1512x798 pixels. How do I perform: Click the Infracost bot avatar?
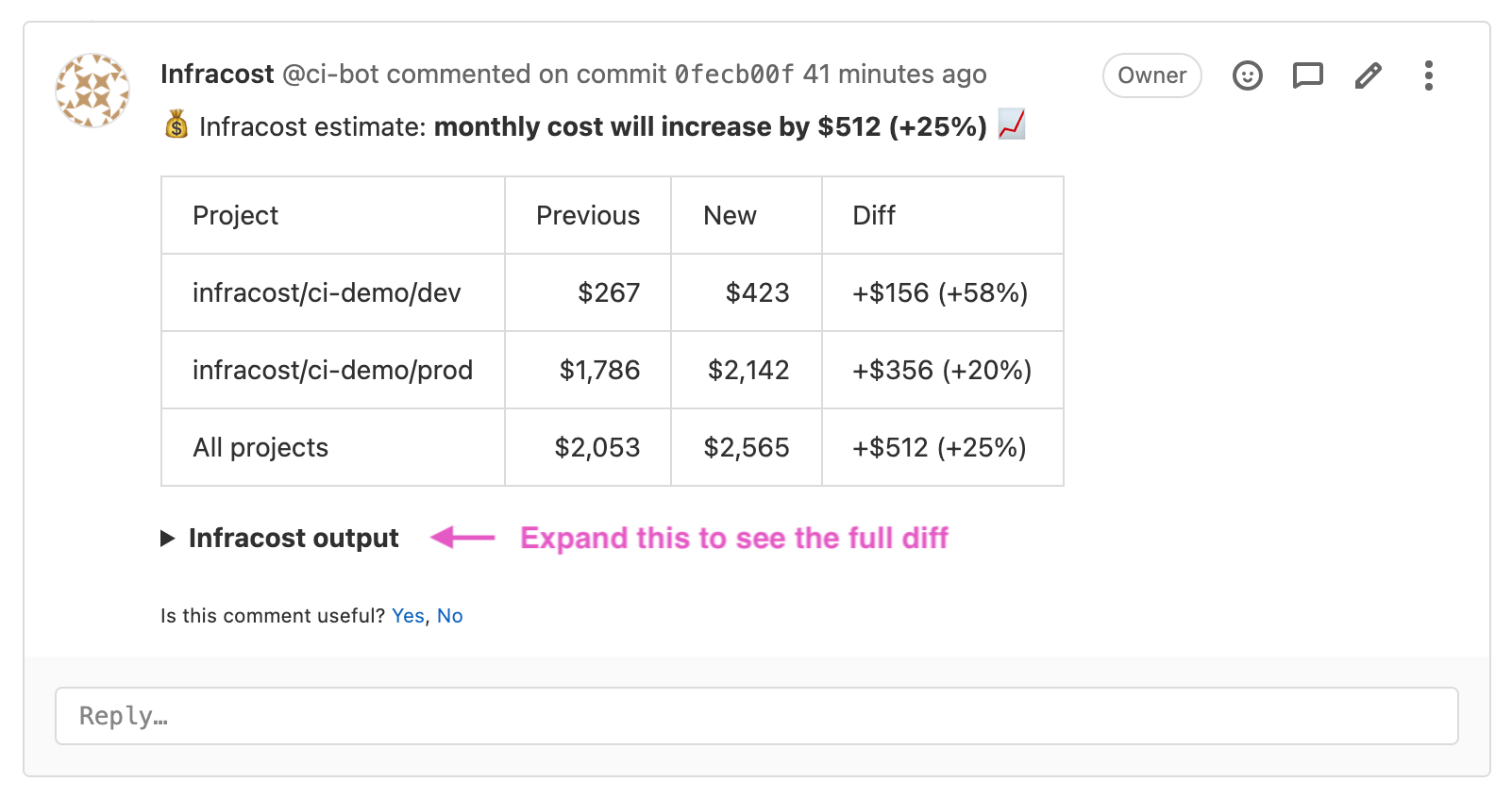[92, 91]
